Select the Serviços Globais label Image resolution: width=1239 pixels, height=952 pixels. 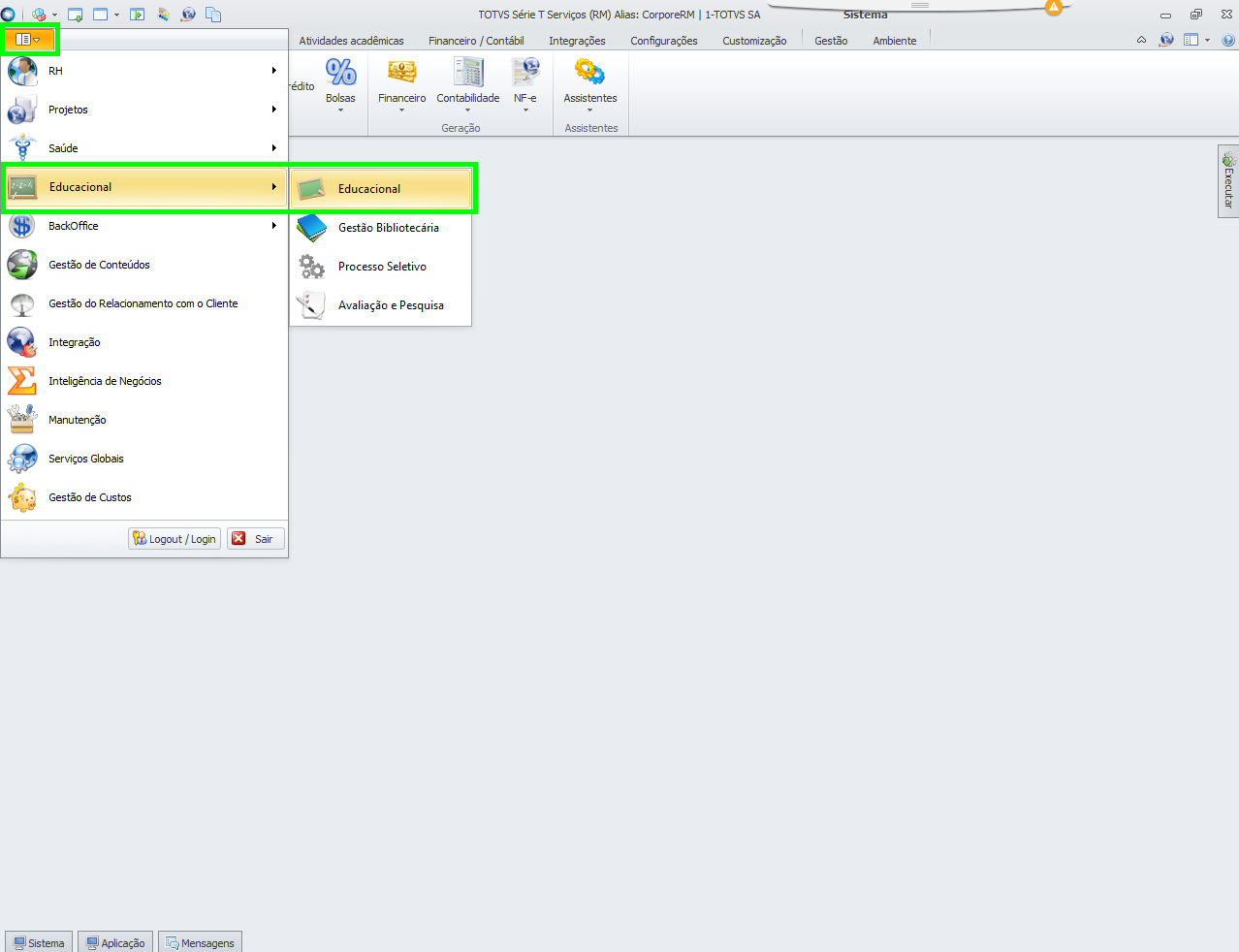click(x=86, y=459)
